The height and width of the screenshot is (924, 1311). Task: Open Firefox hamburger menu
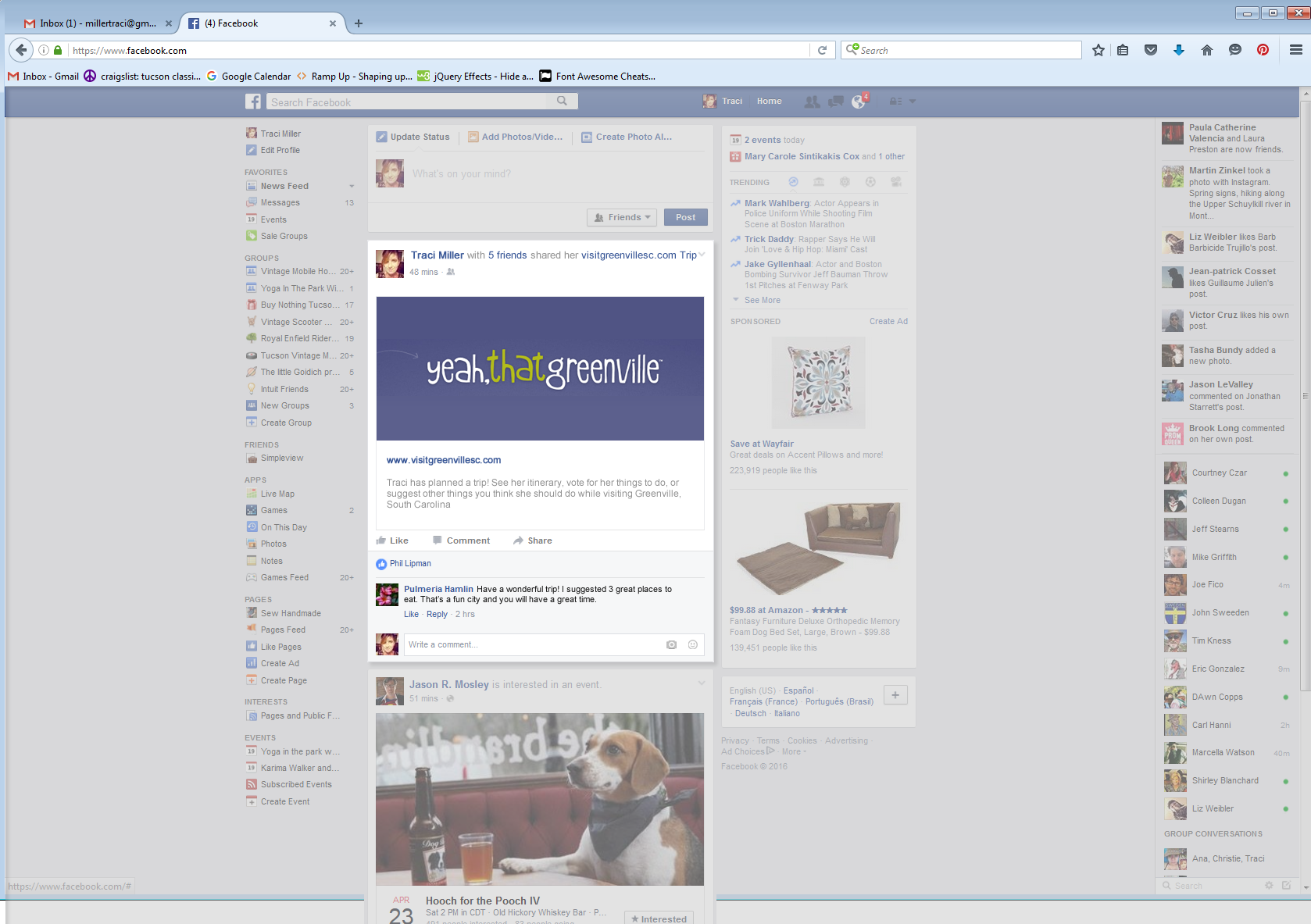[1296, 50]
